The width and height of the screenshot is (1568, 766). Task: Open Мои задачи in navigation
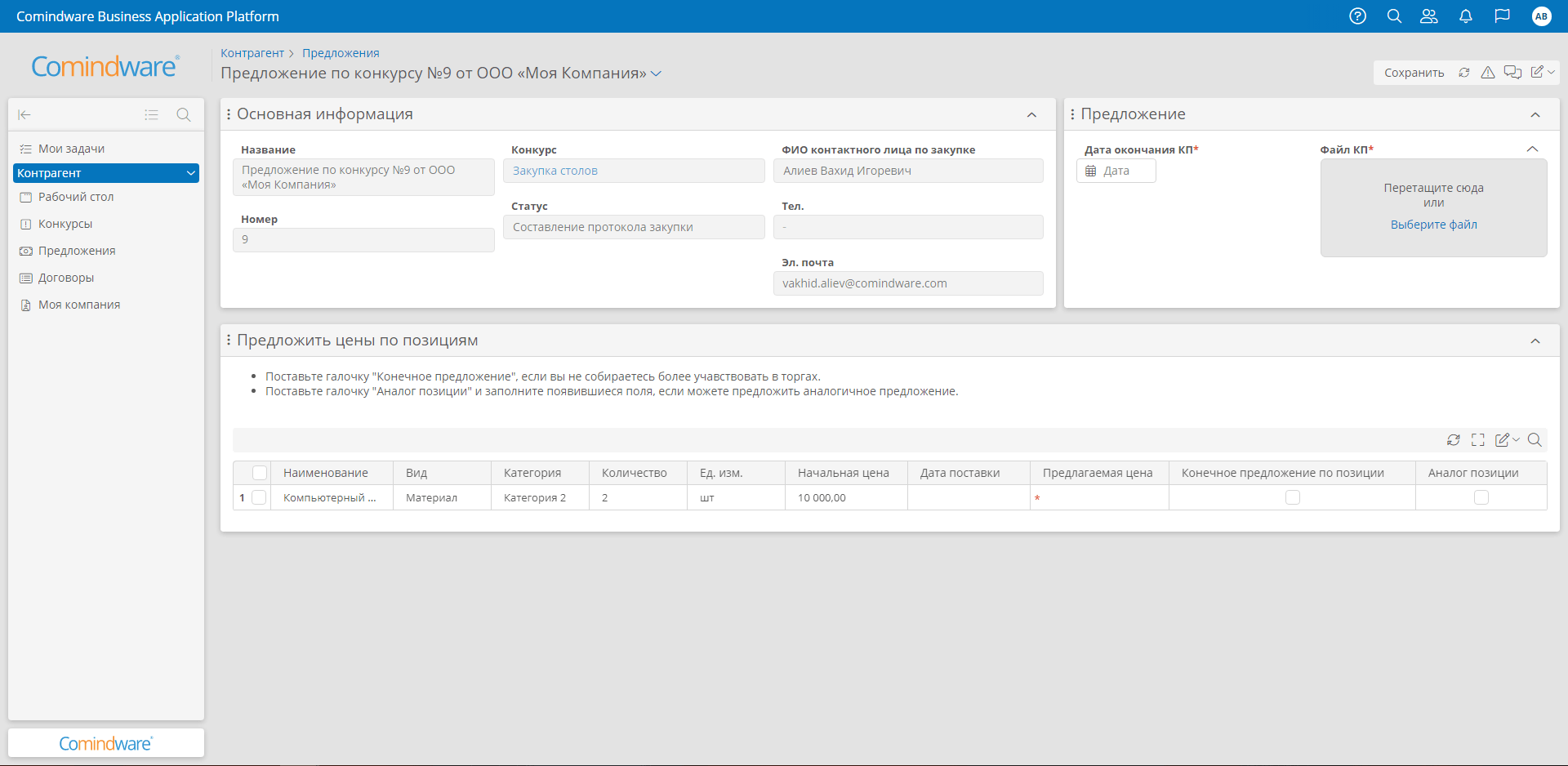coord(71,149)
